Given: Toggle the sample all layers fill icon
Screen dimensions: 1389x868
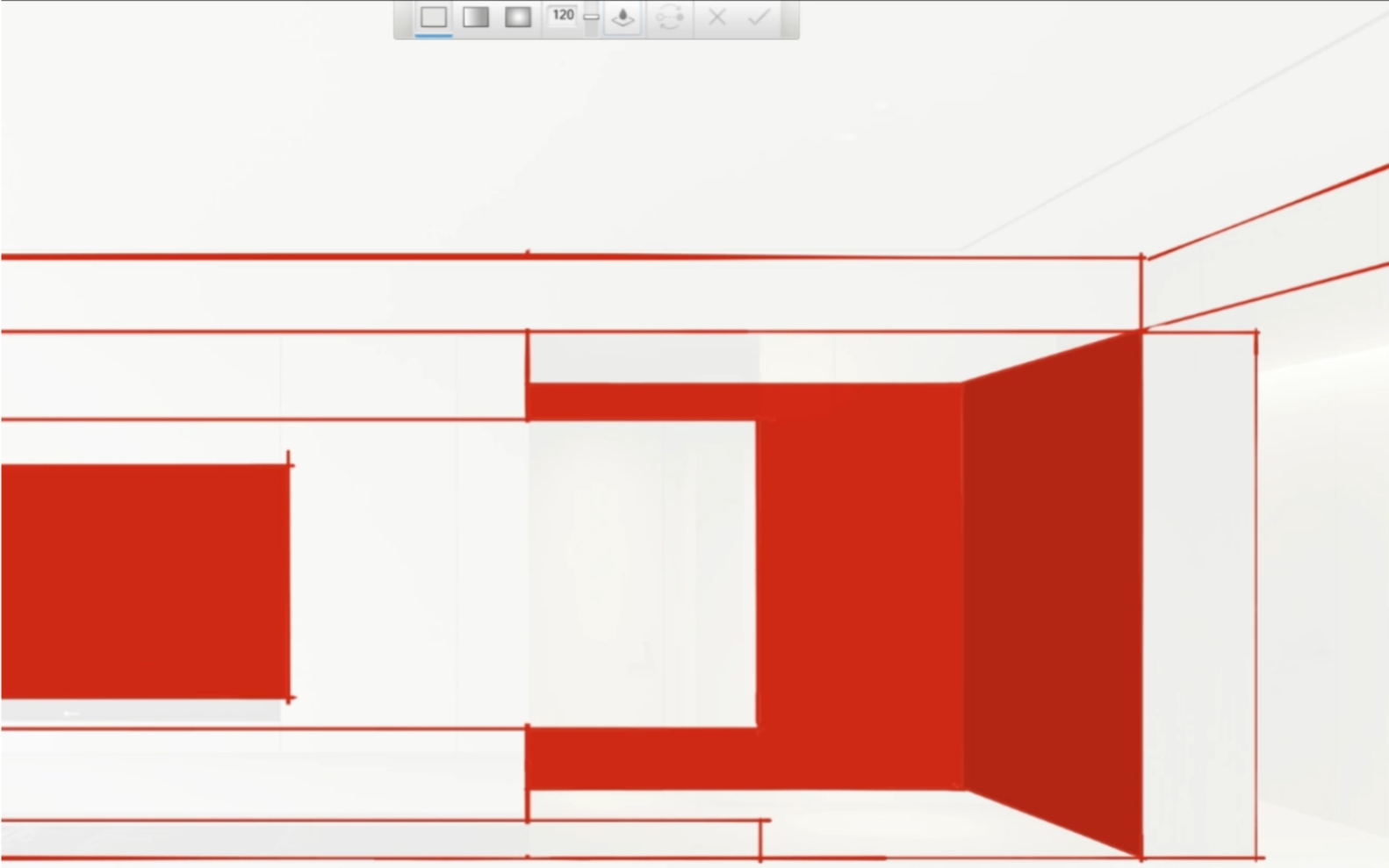Looking at the screenshot, I should click(623, 17).
